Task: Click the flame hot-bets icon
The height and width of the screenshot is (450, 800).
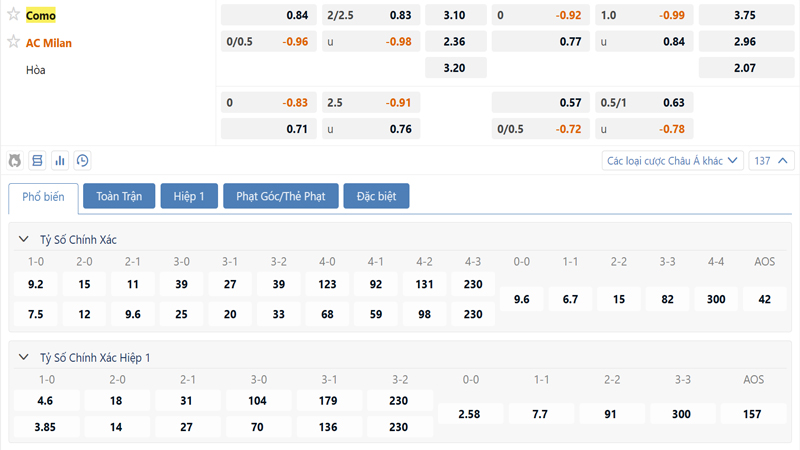Action: coord(15,160)
